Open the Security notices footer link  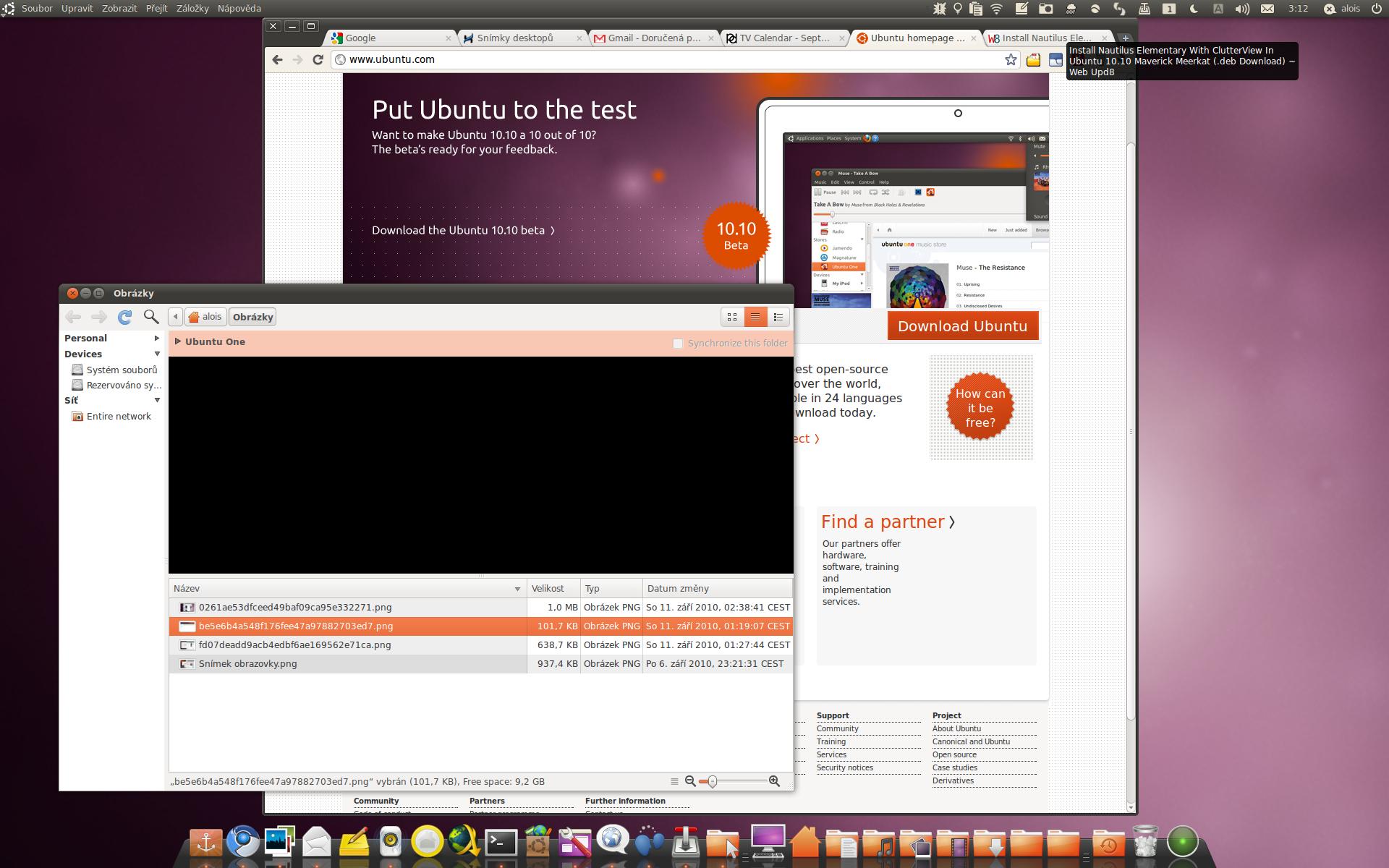tap(844, 768)
